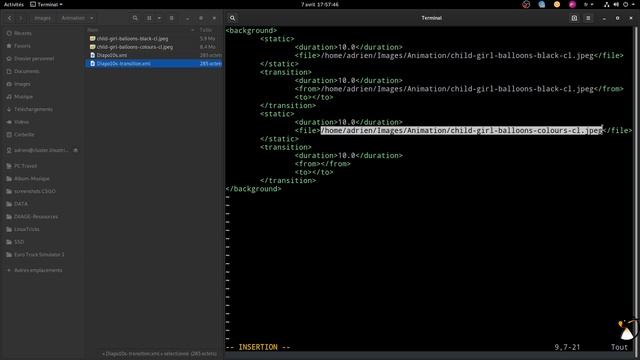Click the network status icon
This screenshot has height=360, width=640.
[607, 4]
